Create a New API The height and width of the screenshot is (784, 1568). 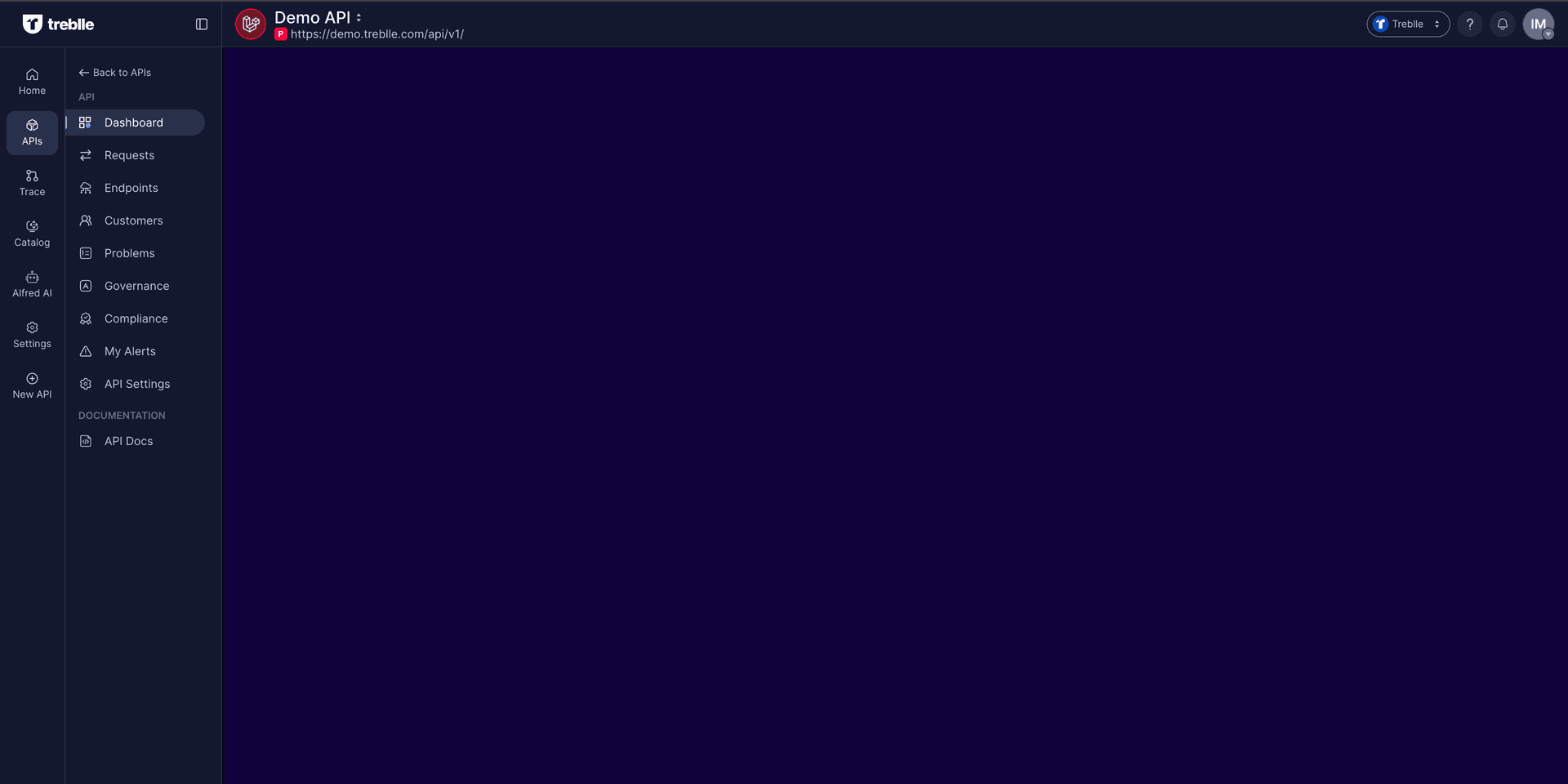32,385
